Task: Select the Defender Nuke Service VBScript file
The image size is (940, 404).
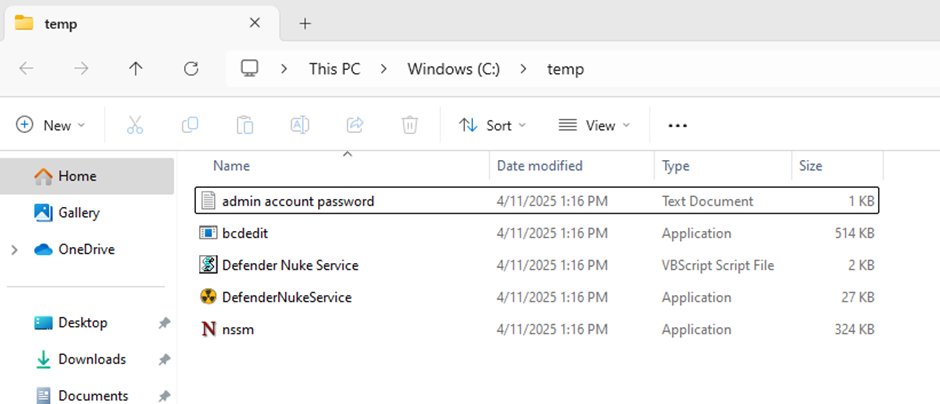Action: [289, 265]
